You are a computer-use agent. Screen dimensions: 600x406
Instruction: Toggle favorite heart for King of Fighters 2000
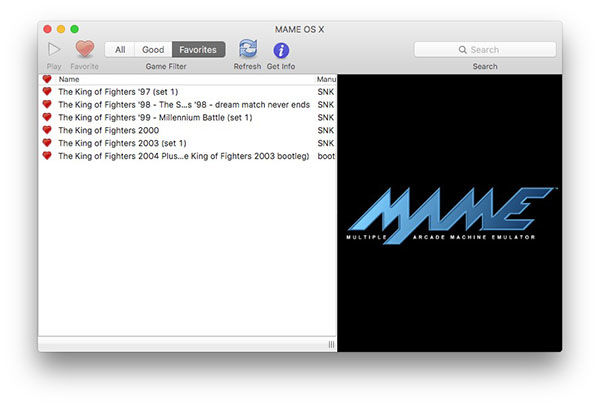click(46, 130)
